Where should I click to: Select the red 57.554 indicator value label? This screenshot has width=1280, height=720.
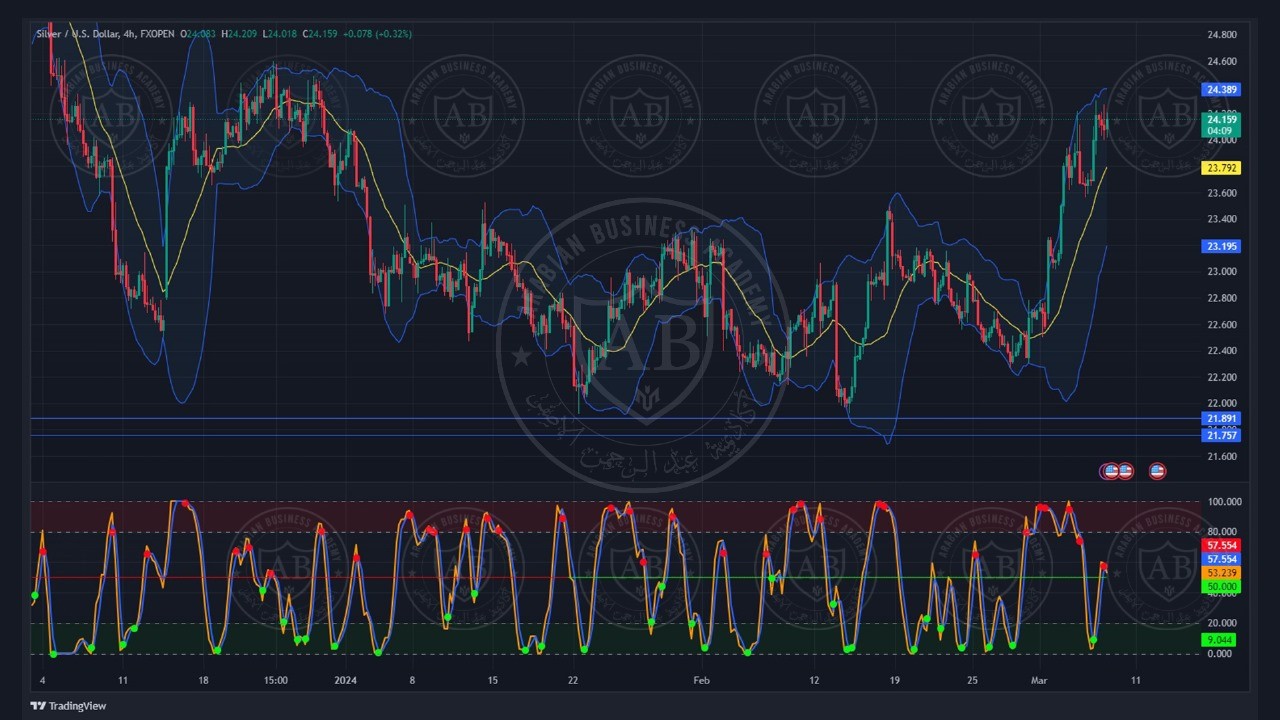(x=1222, y=545)
